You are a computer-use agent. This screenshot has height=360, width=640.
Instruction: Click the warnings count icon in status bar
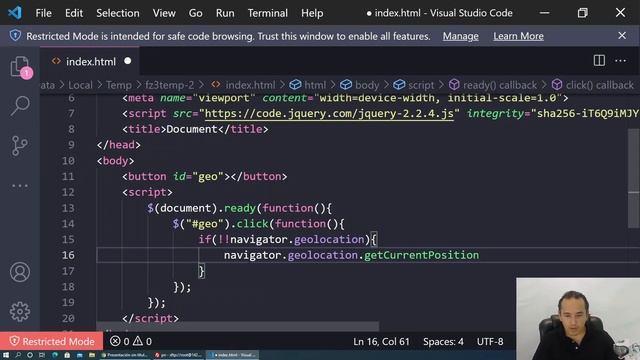[138, 341]
